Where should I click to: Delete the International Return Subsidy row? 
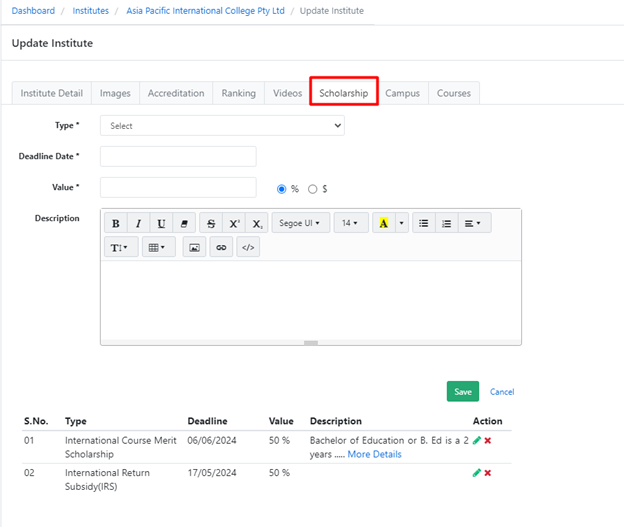coord(488,473)
